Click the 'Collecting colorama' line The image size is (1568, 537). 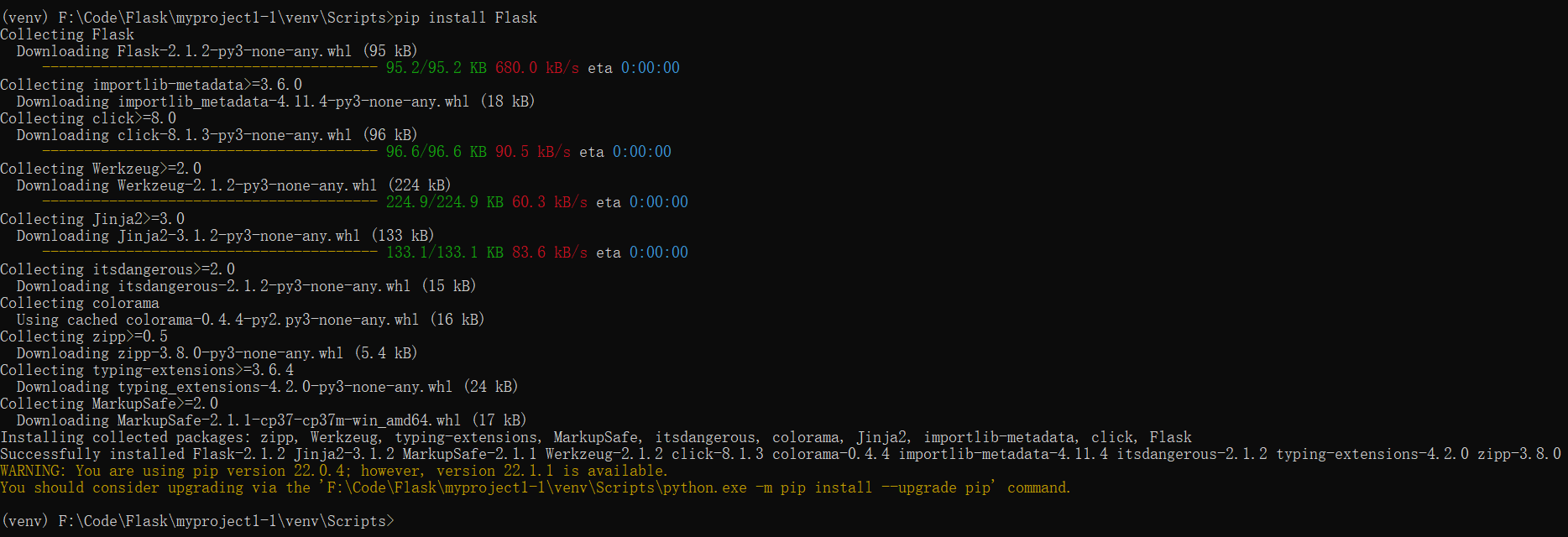(x=80, y=303)
